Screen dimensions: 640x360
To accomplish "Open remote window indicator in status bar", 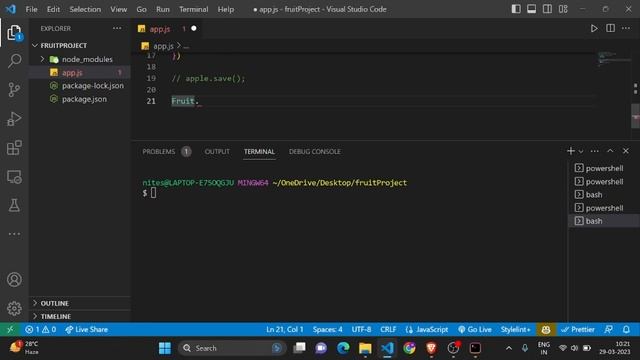I will click(x=10, y=329).
